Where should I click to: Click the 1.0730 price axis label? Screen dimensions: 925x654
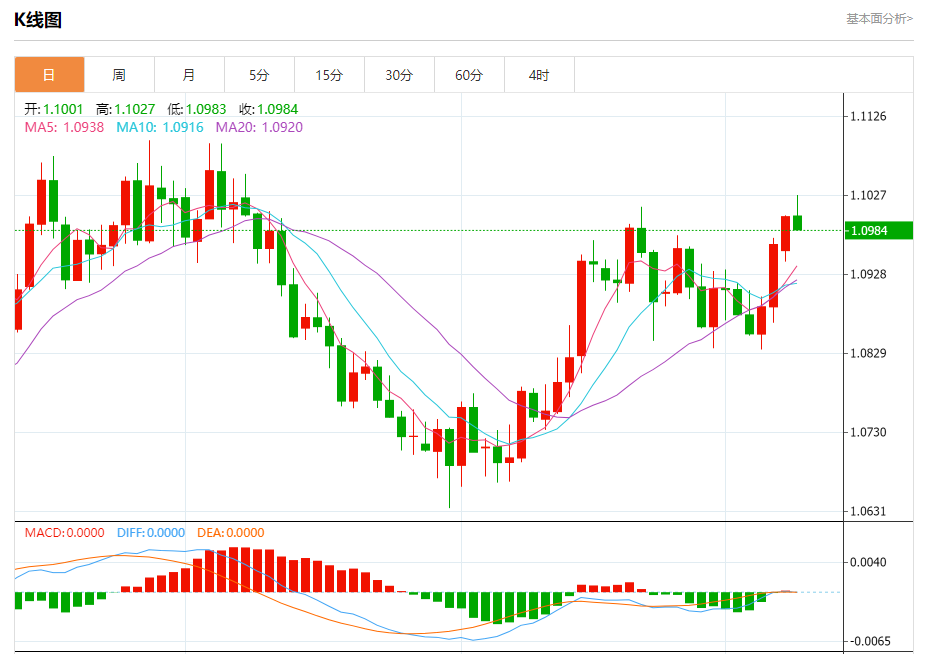[868, 432]
